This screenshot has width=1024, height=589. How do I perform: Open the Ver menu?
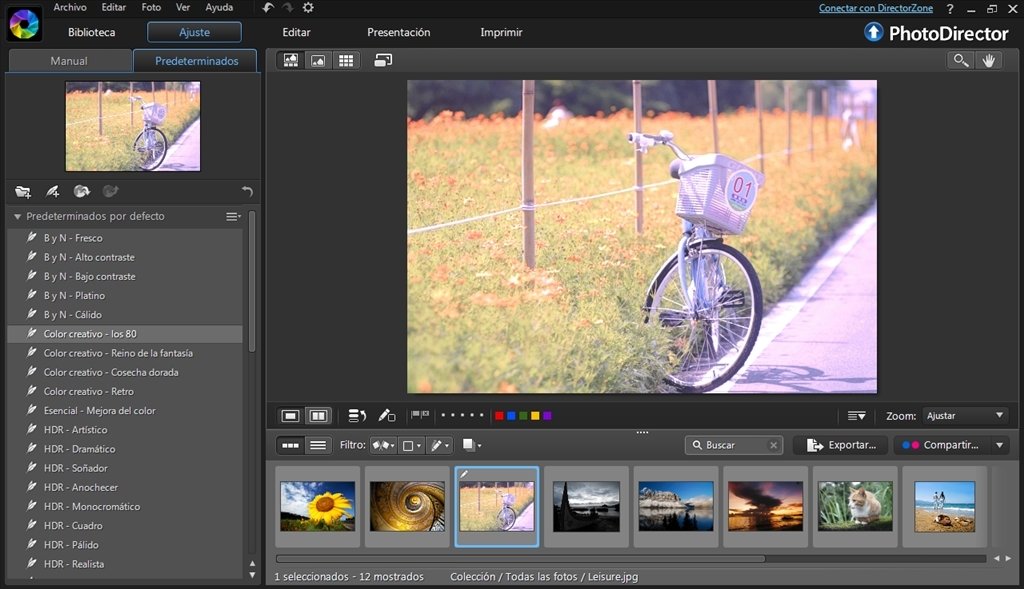(x=183, y=7)
